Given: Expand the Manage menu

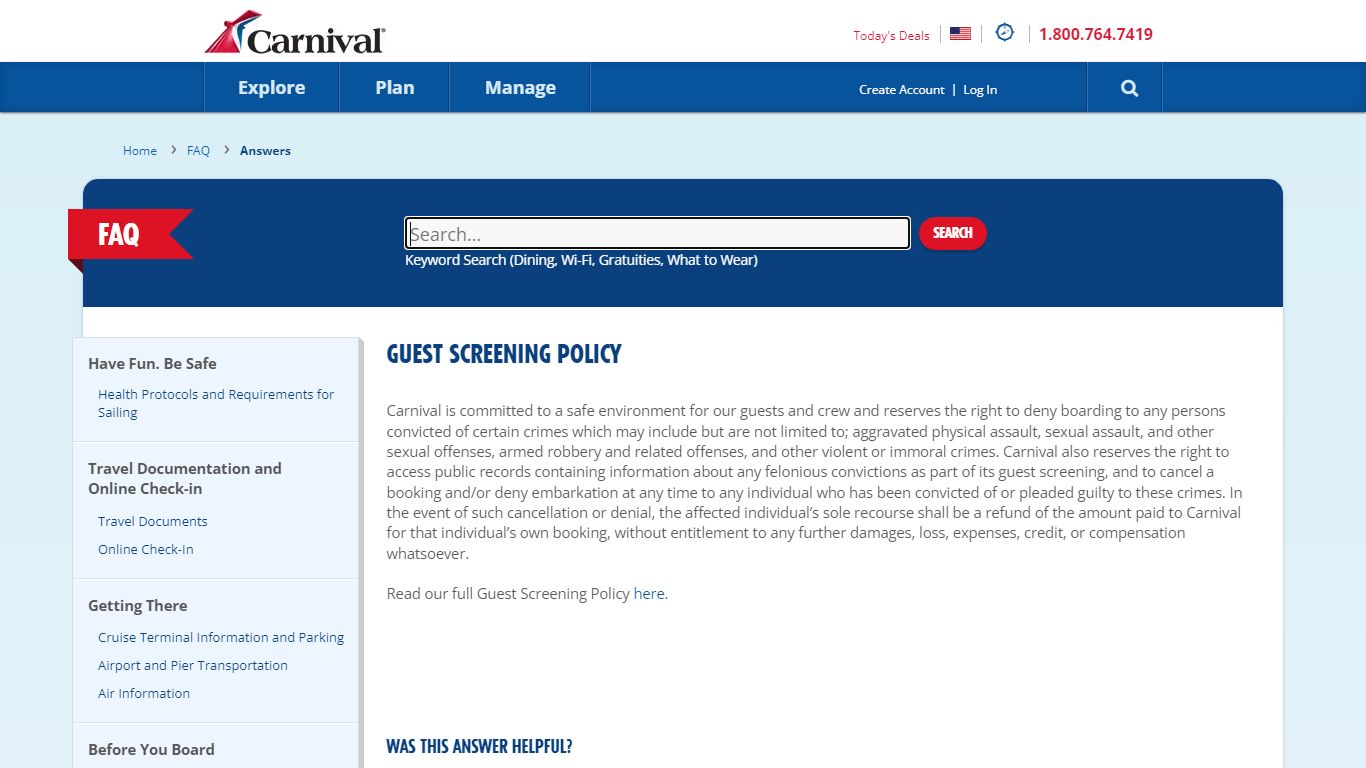Looking at the screenshot, I should (x=520, y=88).
